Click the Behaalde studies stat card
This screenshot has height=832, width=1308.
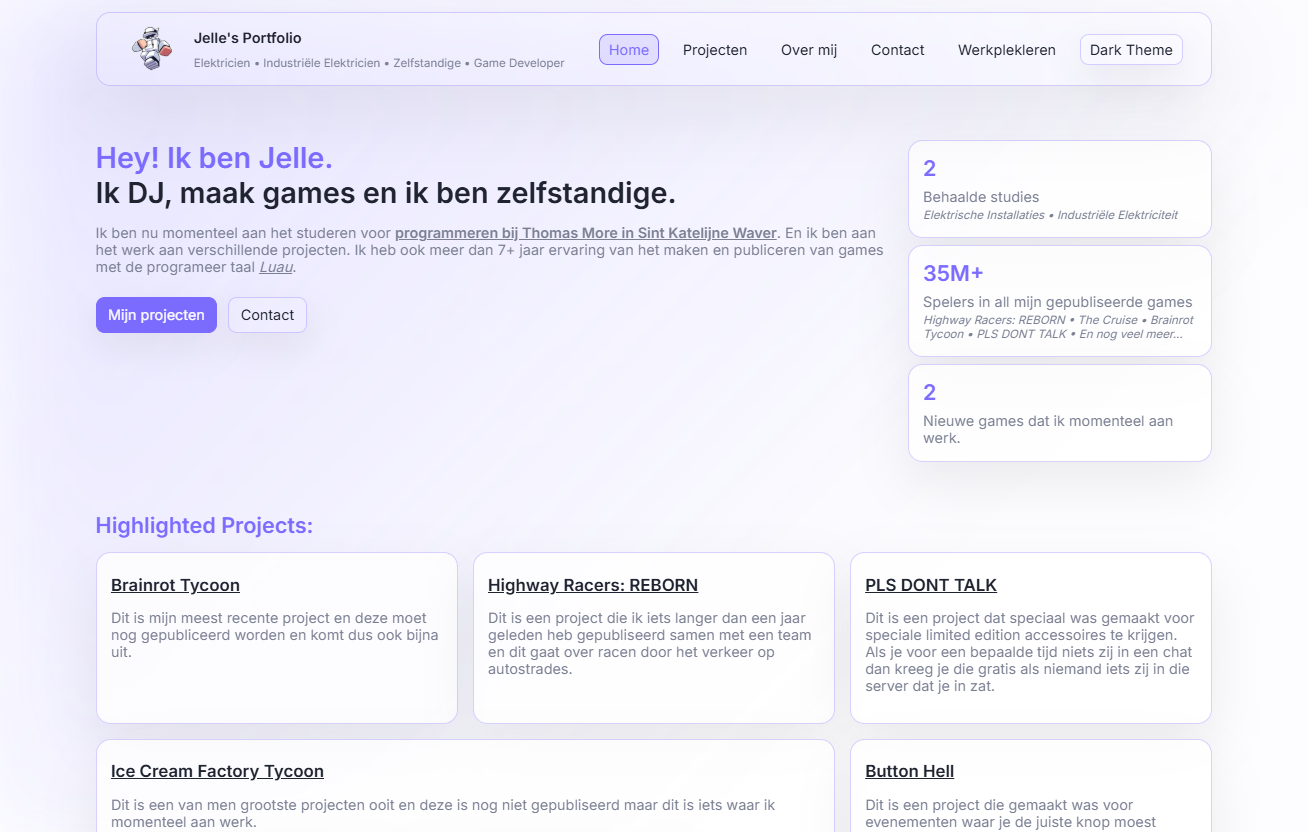pos(1059,188)
